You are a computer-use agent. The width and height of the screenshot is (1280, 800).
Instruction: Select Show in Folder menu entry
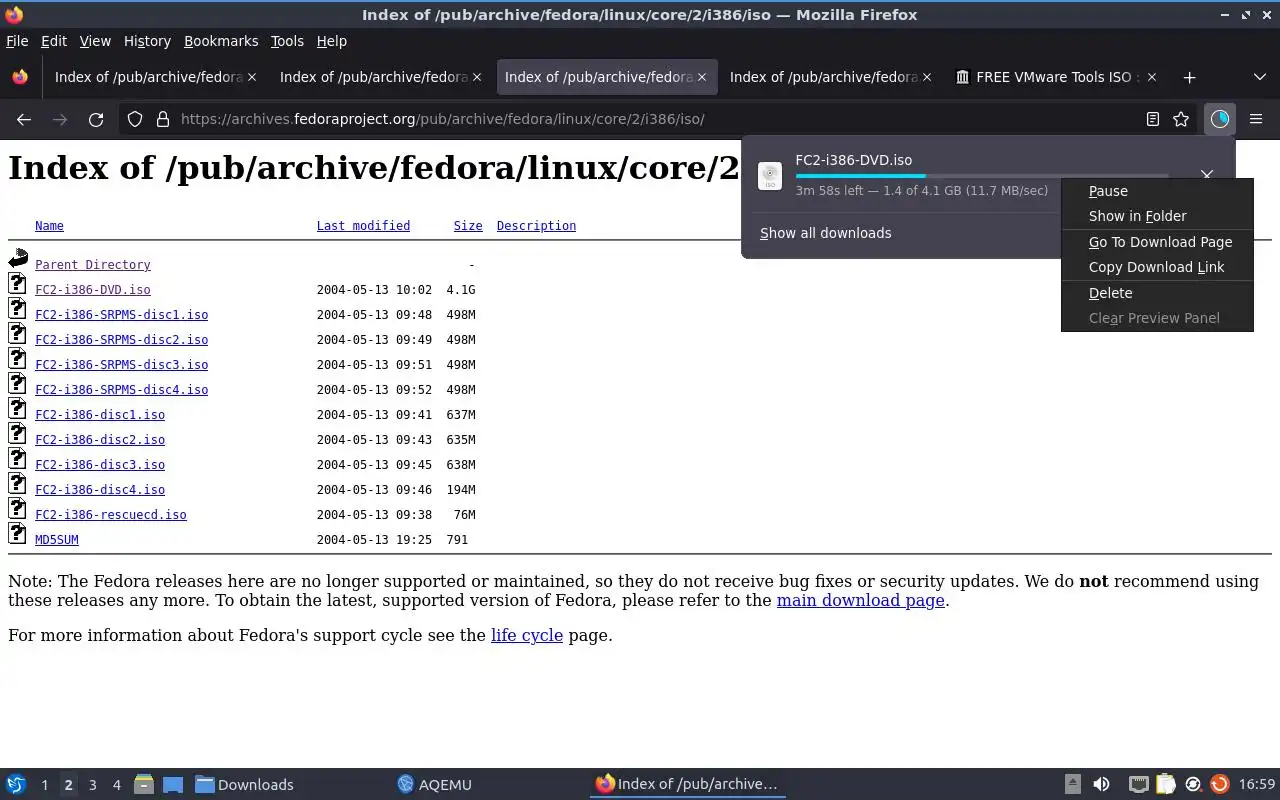click(1157, 216)
